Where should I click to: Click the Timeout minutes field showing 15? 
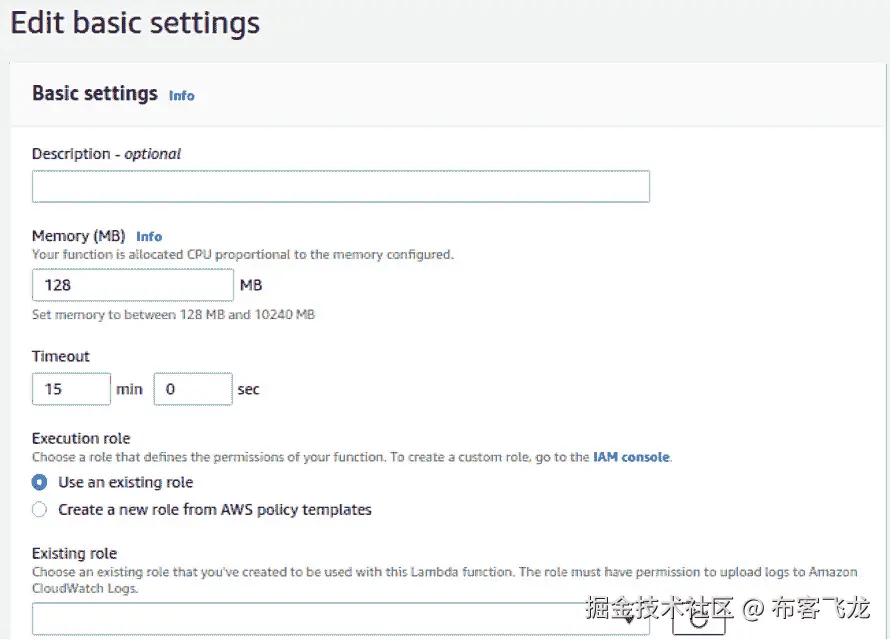pos(70,389)
